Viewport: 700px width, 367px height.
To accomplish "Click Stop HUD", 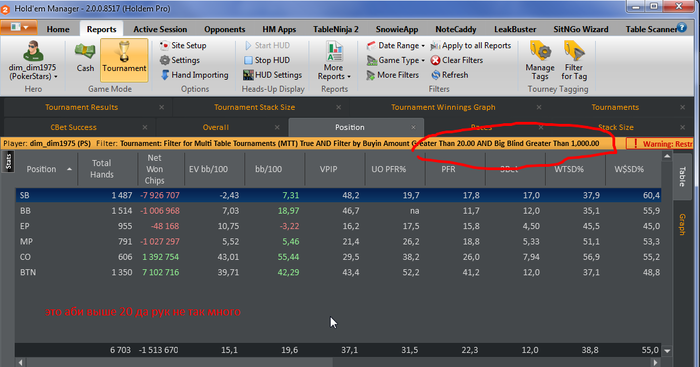I will point(267,60).
